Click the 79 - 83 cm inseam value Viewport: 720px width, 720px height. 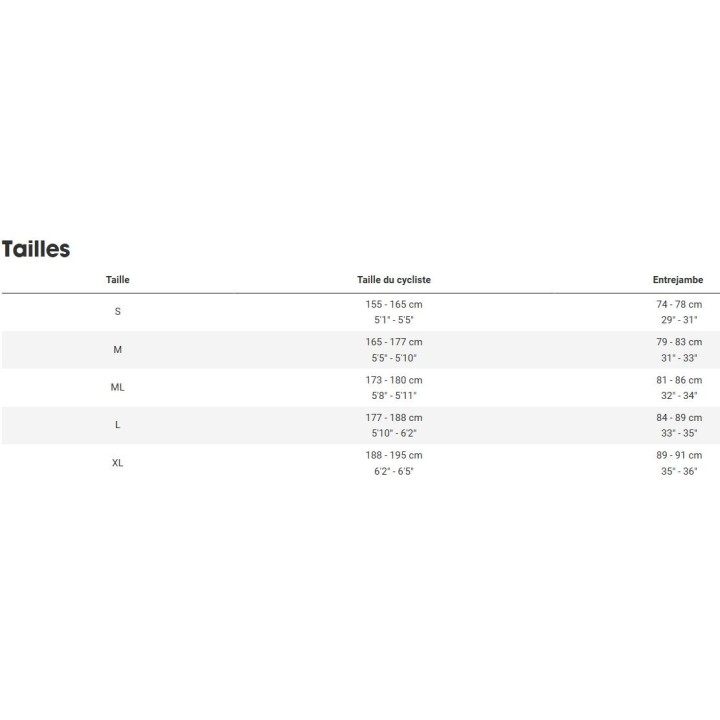click(679, 342)
